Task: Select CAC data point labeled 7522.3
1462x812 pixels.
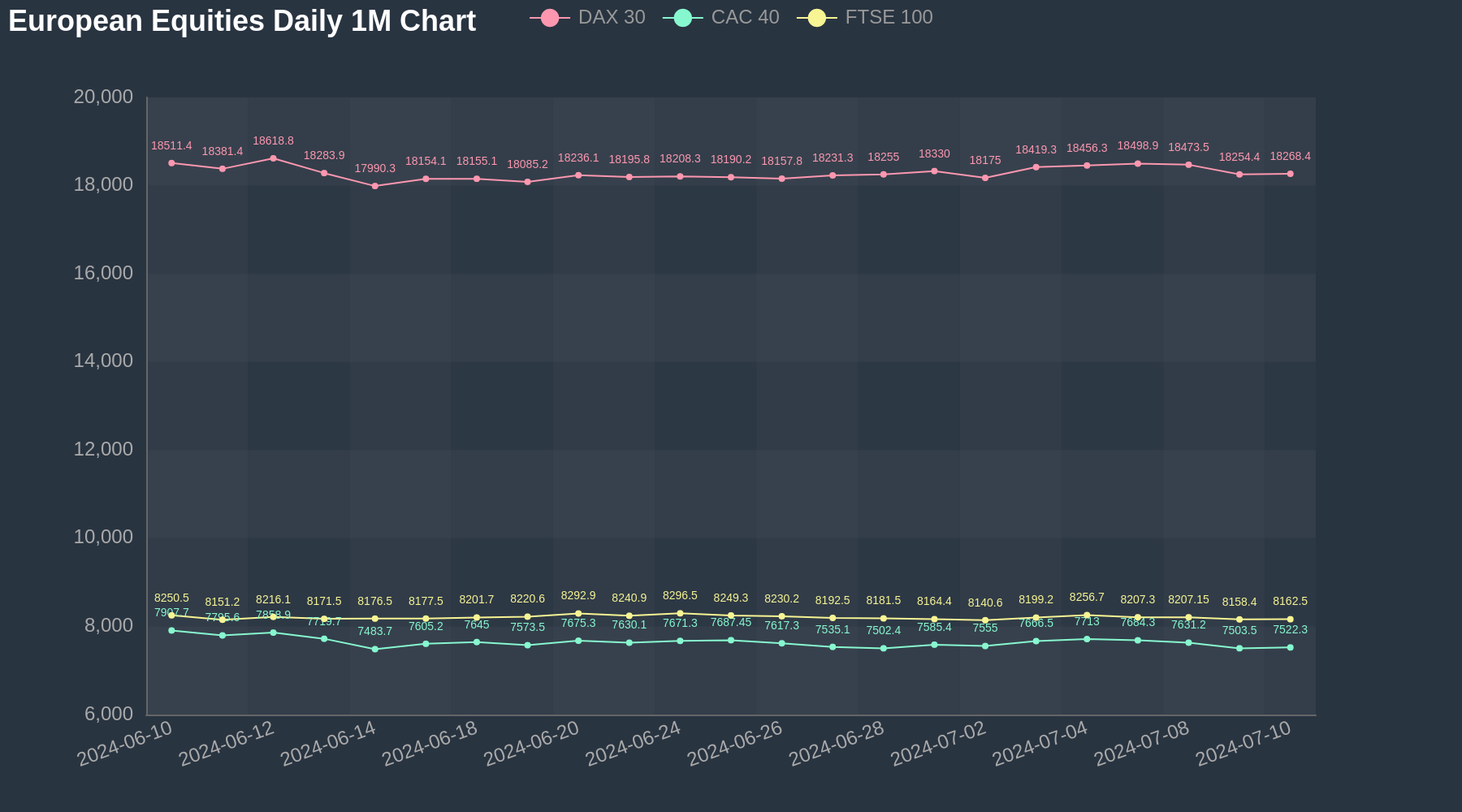Action: click(x=1290, y=647)
